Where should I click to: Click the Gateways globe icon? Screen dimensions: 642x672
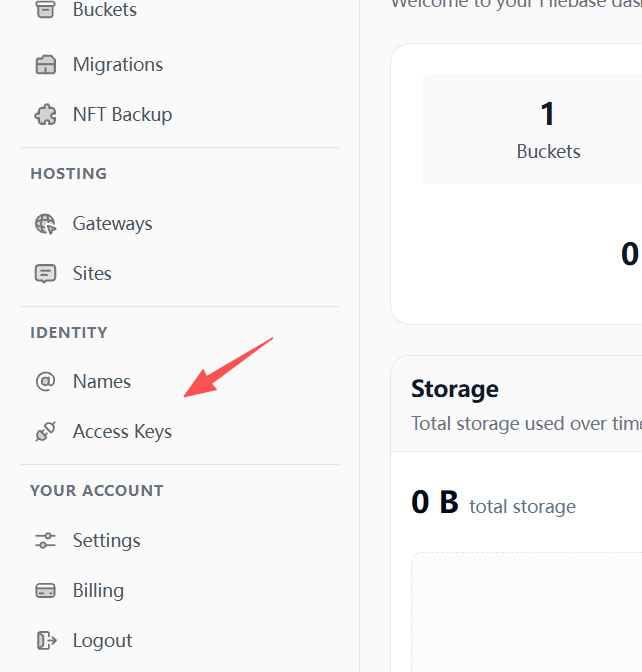pos(45,224)
